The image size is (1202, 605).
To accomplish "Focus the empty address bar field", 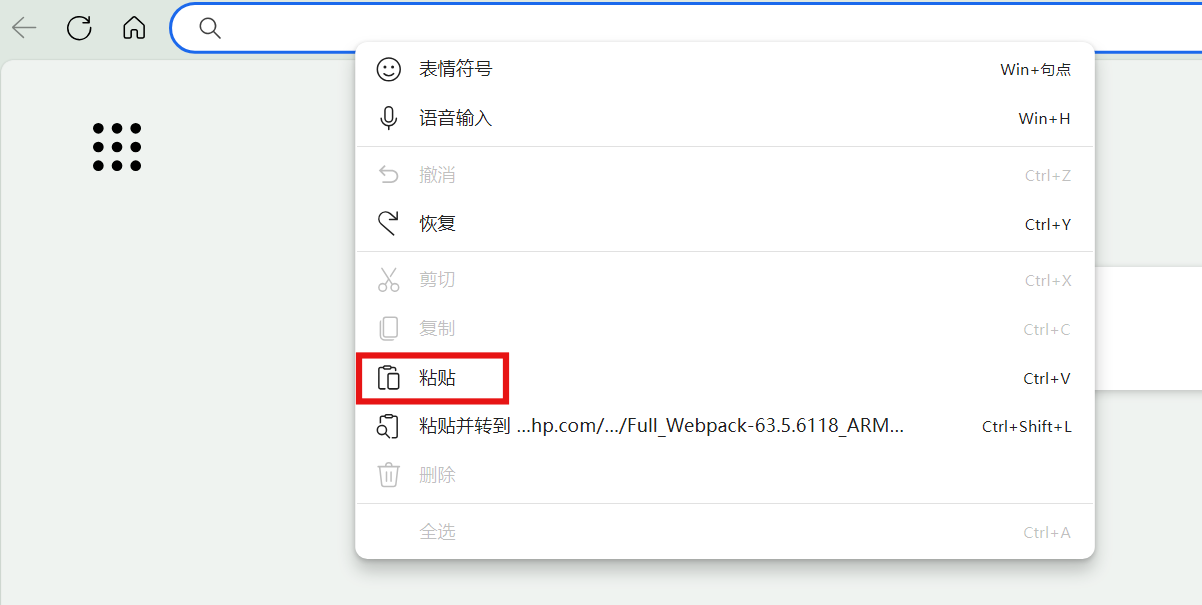I will click(700, 28).
